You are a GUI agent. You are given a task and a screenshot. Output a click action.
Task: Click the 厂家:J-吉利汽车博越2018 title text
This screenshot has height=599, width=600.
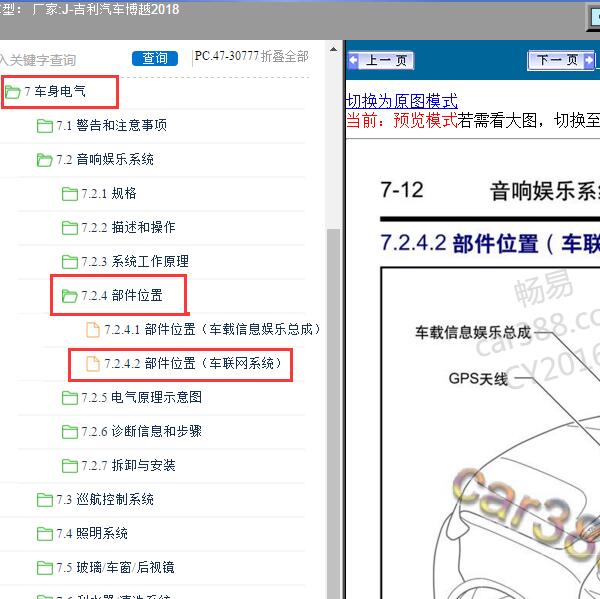click(x=106, y=9)
